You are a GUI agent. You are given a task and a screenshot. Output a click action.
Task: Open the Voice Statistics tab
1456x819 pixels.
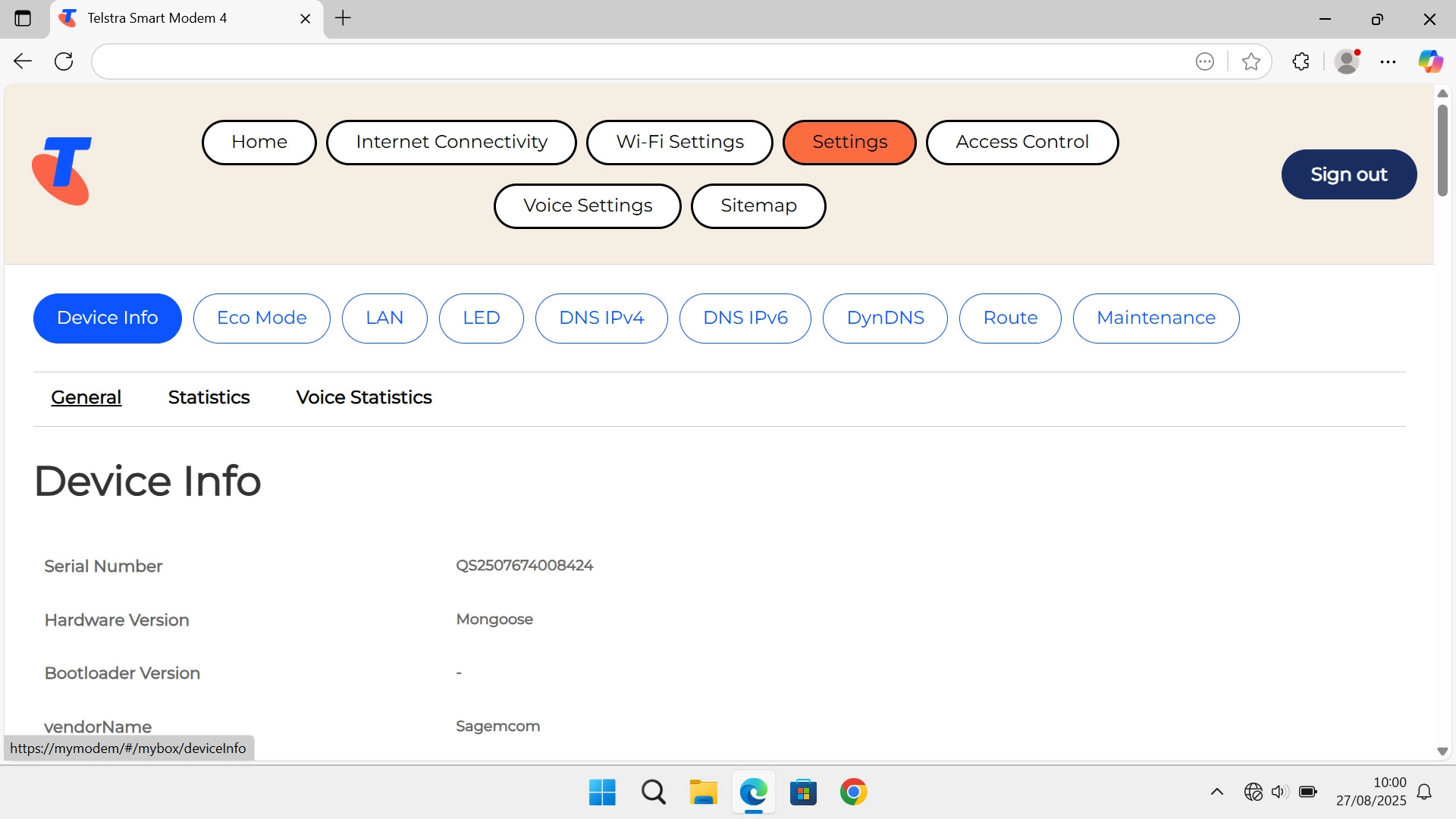pos(364,397)
